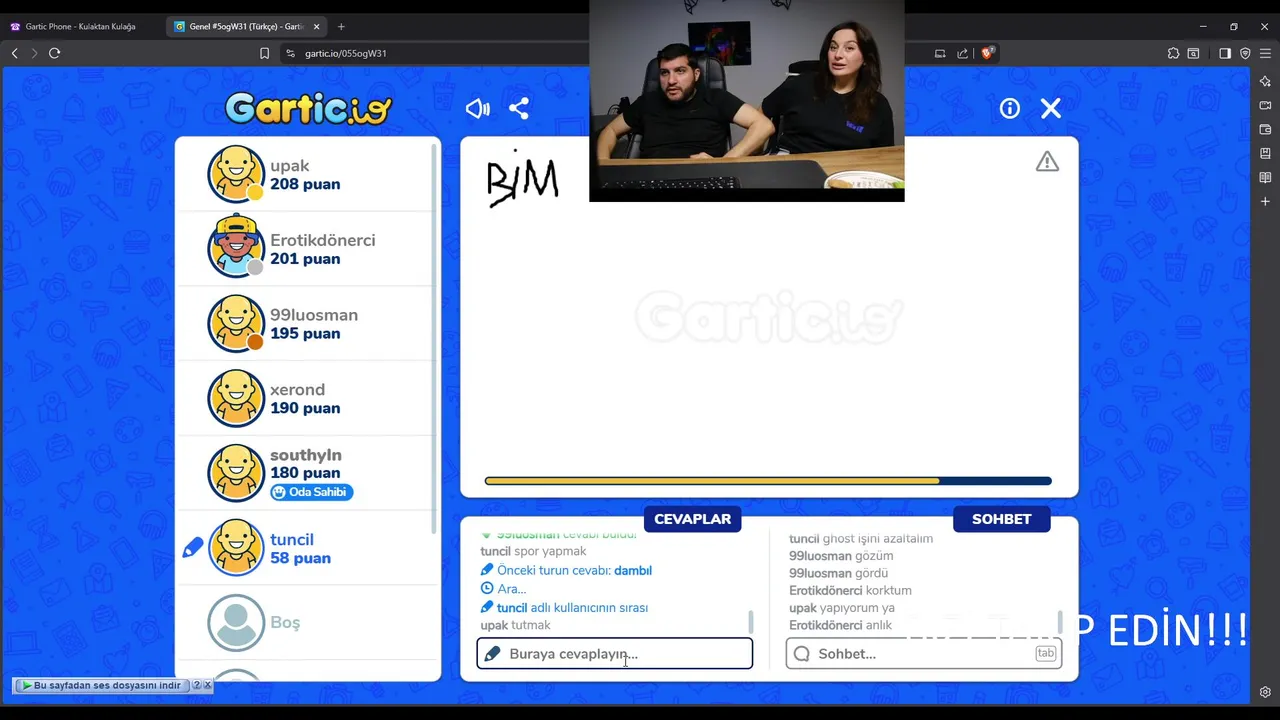
Task: Select player Erotikdönerci in the list
Action: (x=308, y=249)
